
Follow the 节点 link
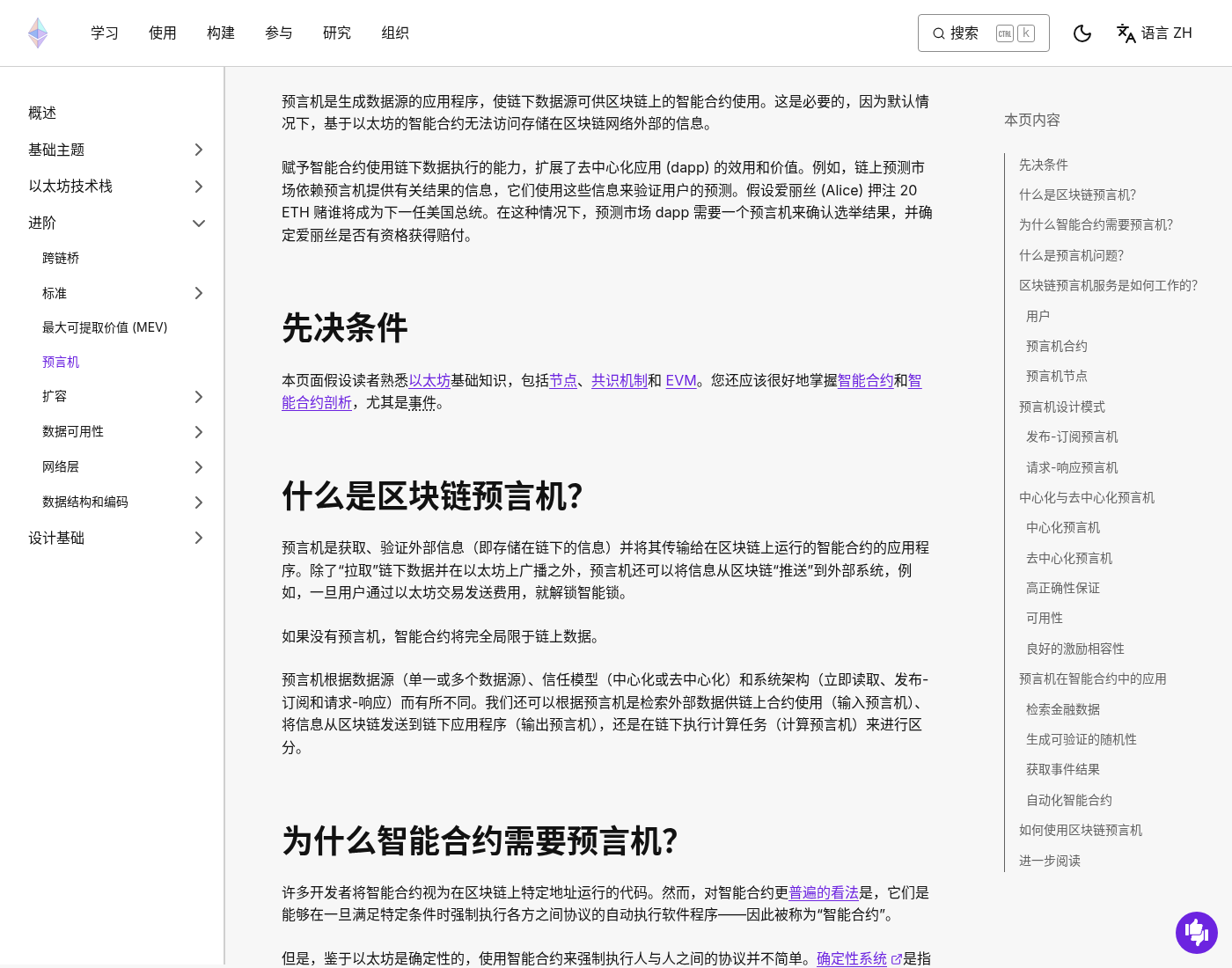[563, 380]
